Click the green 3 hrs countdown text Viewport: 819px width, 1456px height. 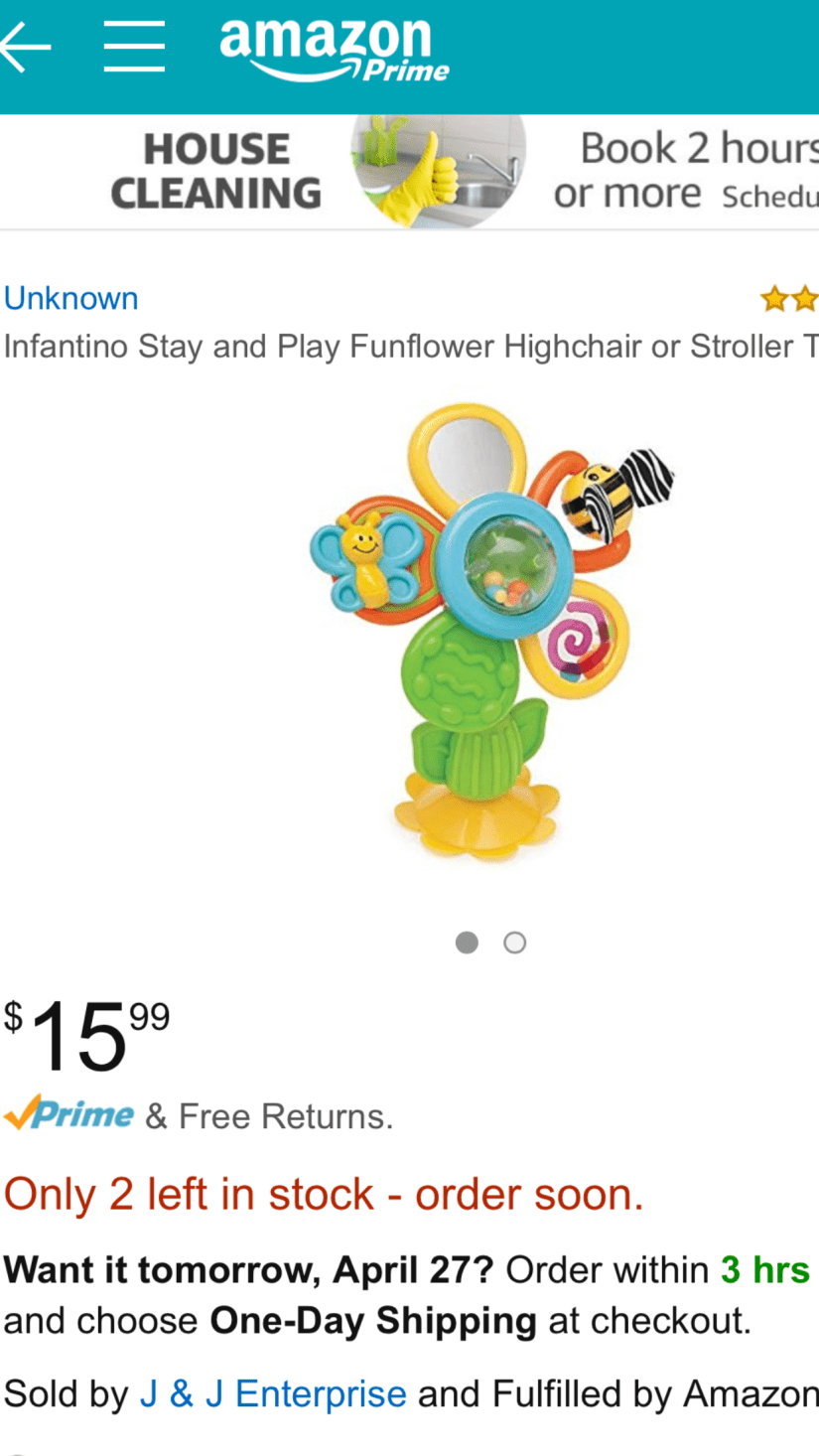point(765,1269)
